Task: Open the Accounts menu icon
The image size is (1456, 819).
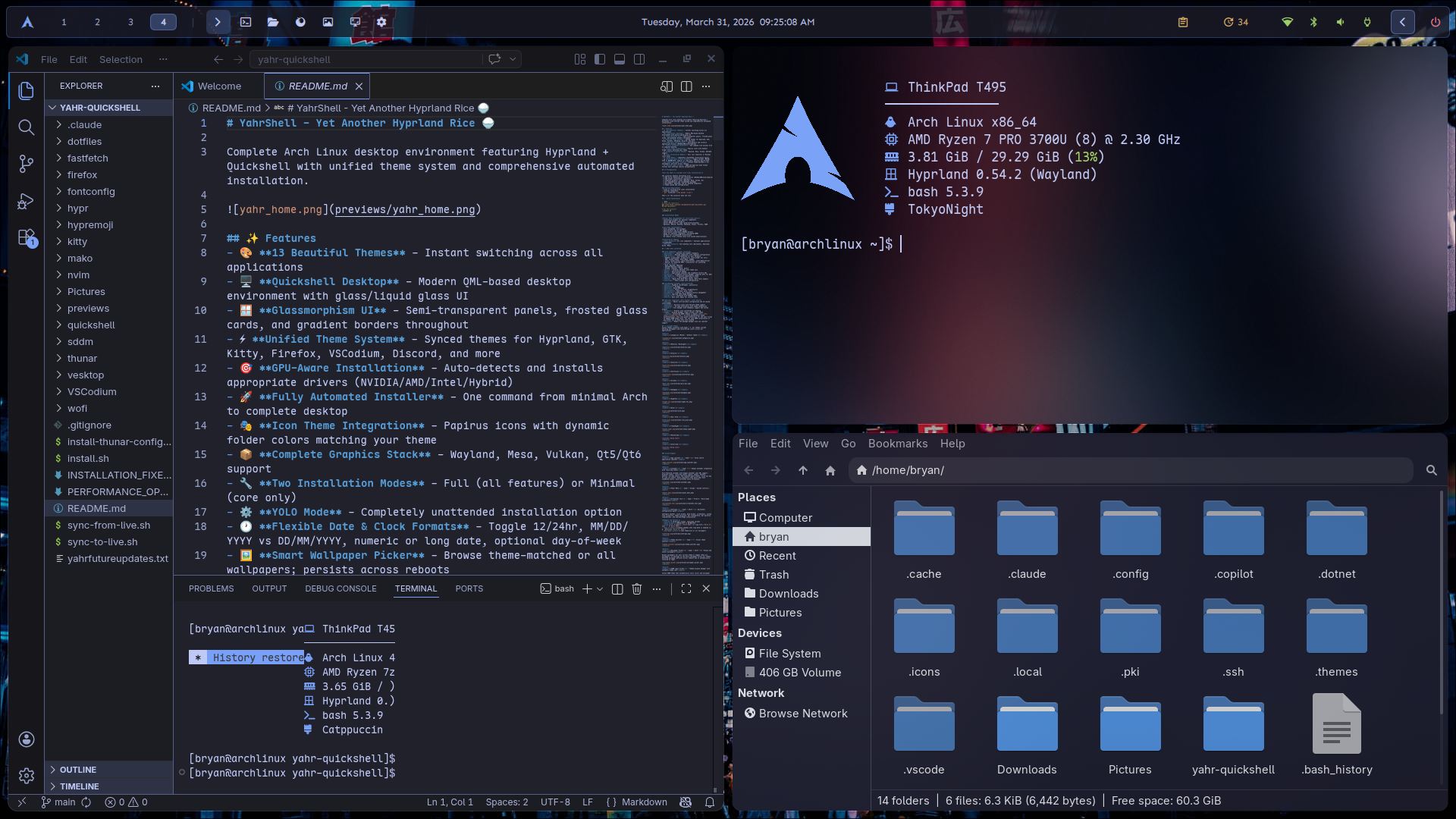Action: pyautogui.click(x=26, y=739)
